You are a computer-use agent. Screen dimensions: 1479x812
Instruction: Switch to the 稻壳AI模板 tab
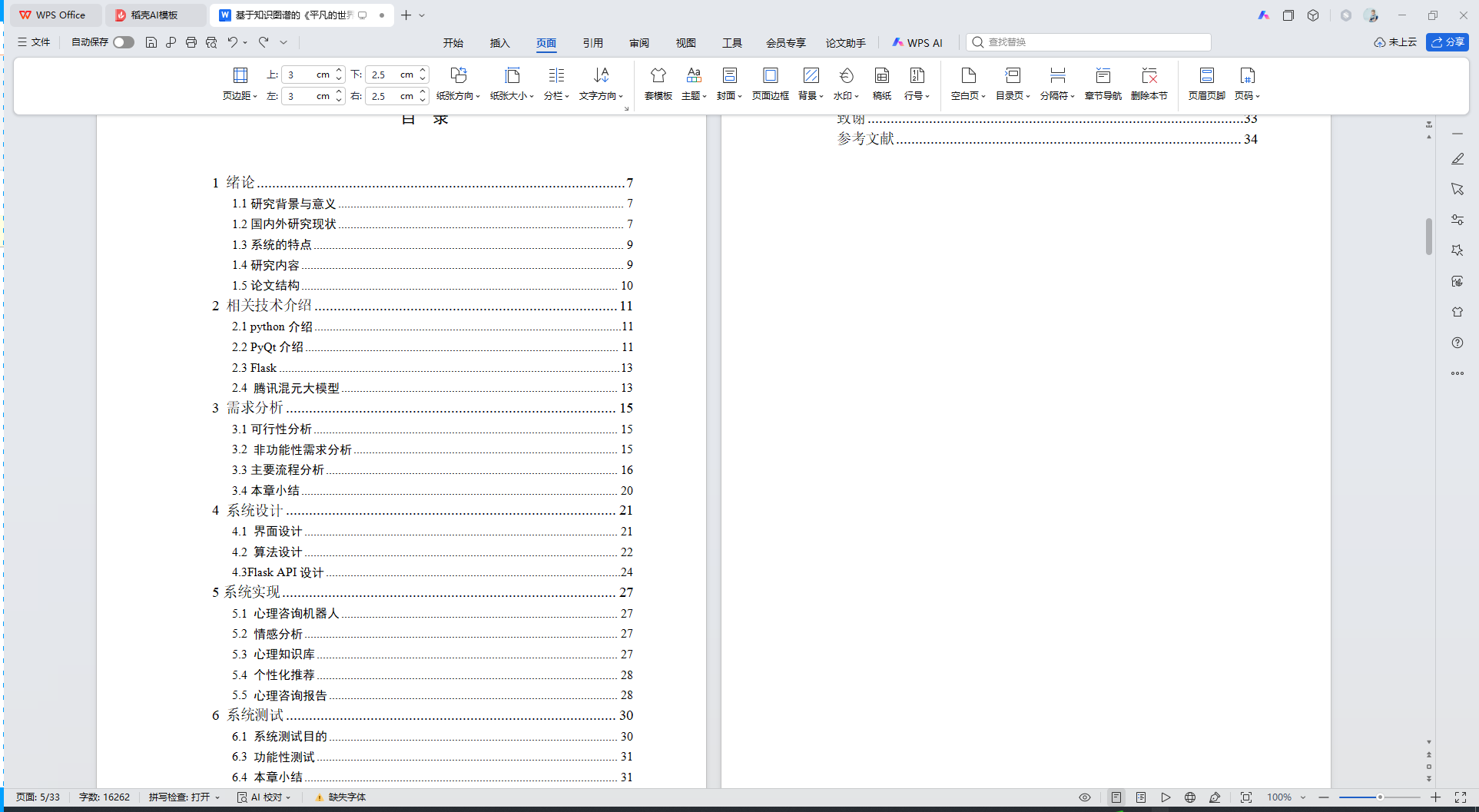156,15
